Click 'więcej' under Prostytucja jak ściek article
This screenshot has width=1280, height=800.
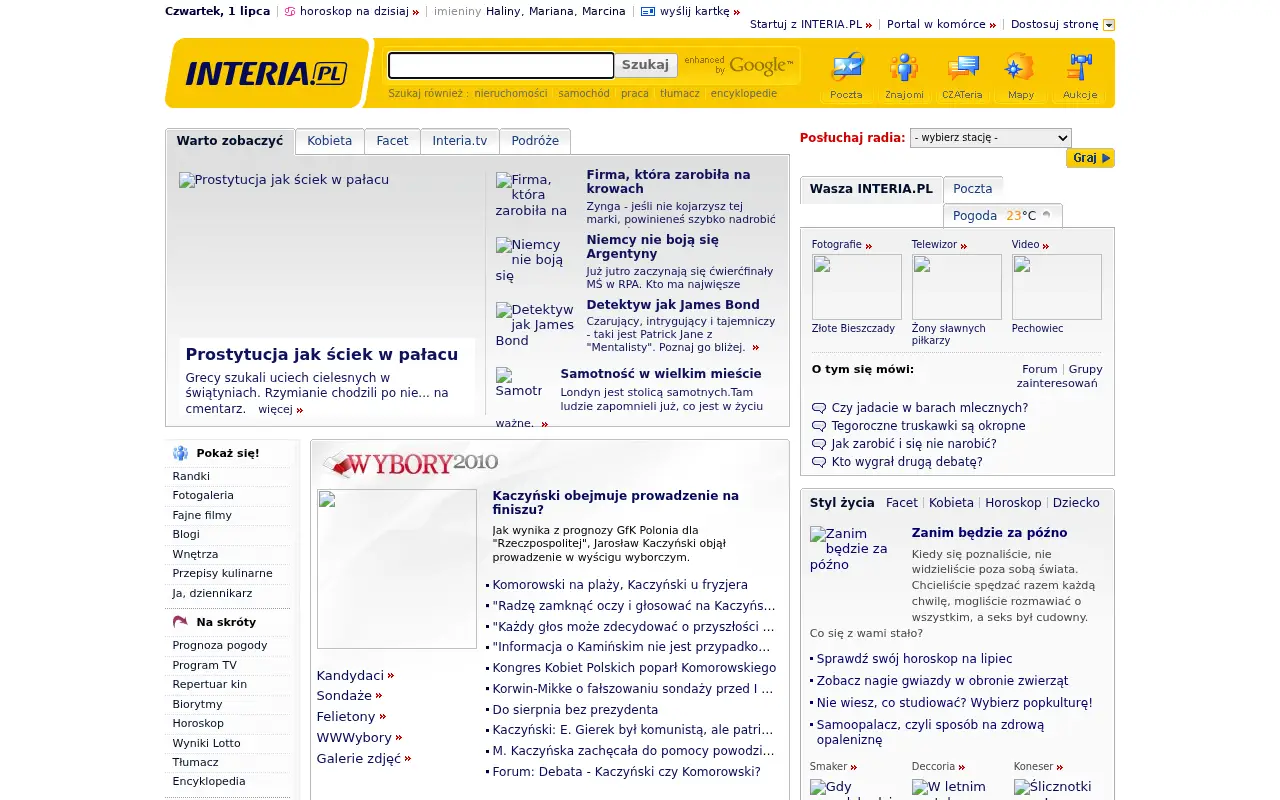point(276,409)
